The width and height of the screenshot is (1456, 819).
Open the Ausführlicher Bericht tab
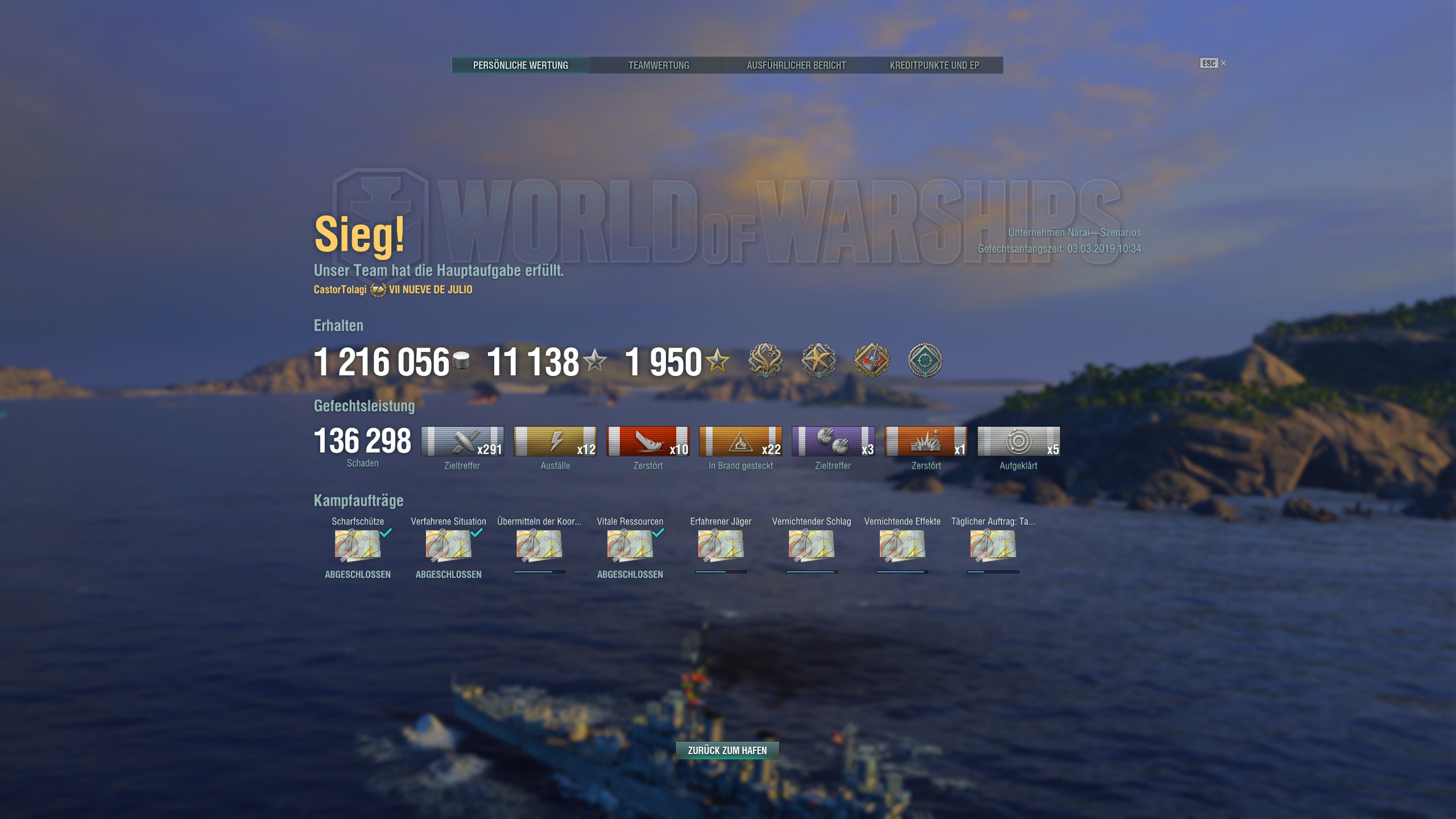click(796, 65)
